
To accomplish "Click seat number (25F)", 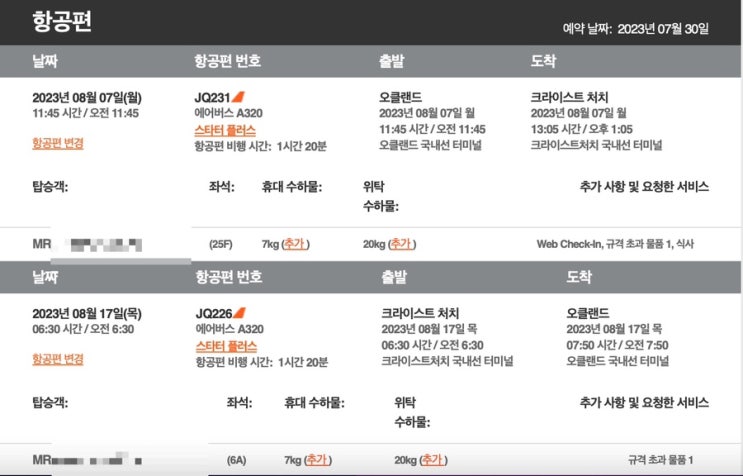I will point(221,244).
